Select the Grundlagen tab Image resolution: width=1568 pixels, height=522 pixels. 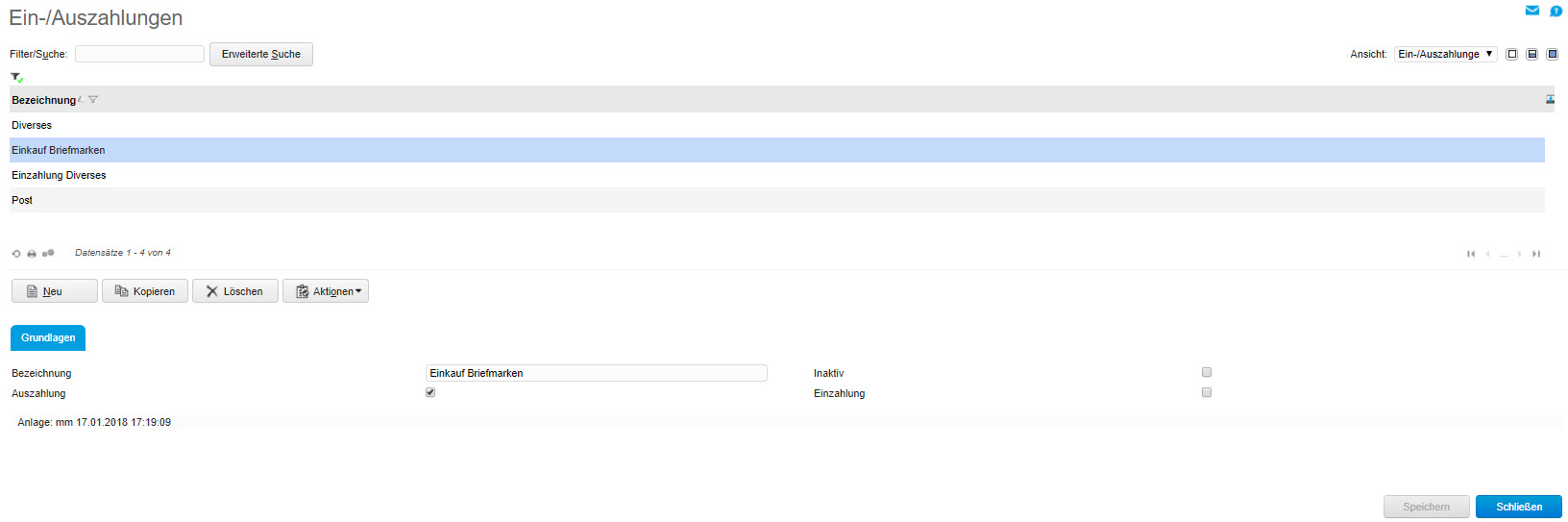(x=48, y=337)
